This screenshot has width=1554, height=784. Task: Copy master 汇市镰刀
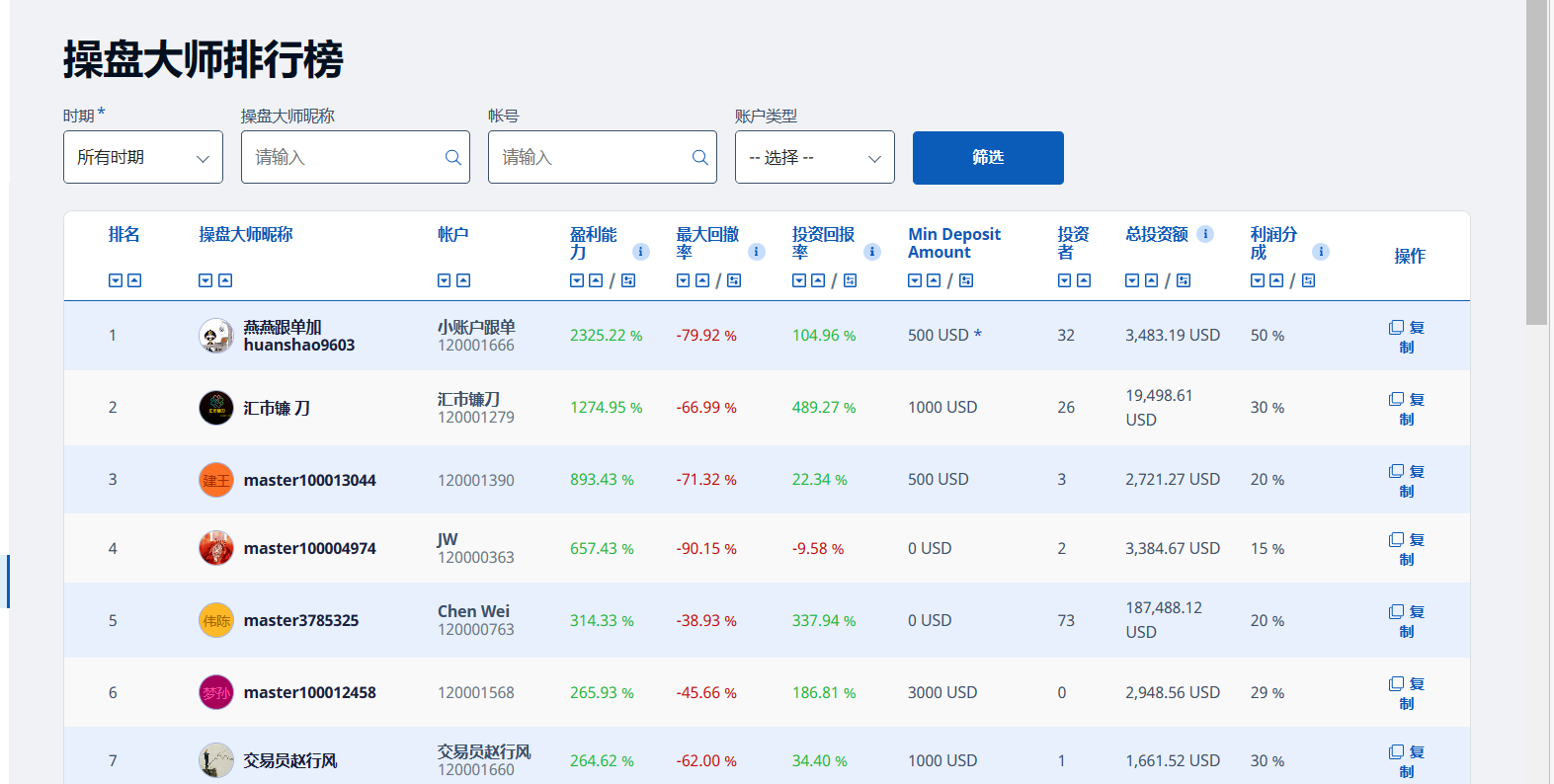pos(1407,409)
